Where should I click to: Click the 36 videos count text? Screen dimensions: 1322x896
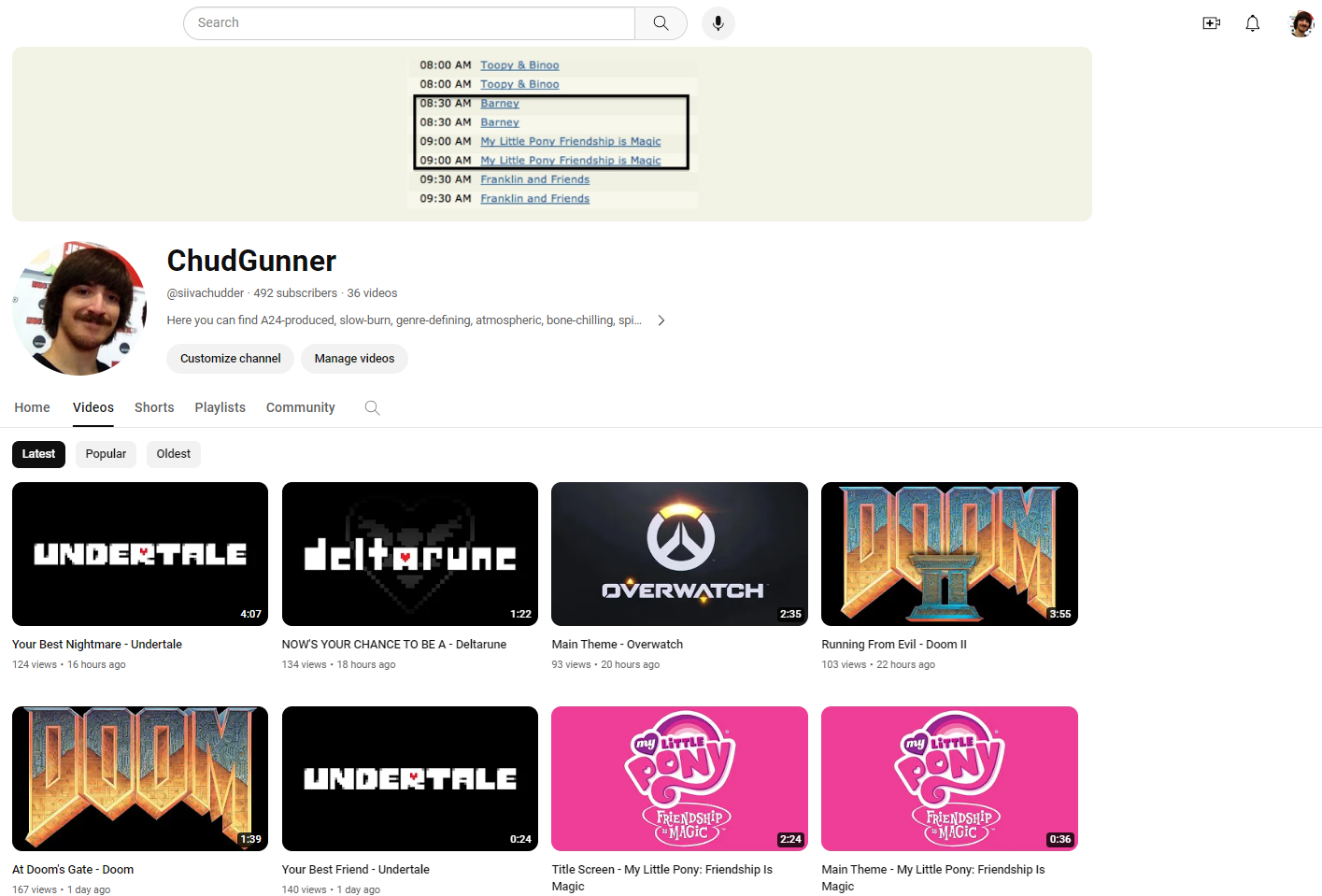pos(373,293)
